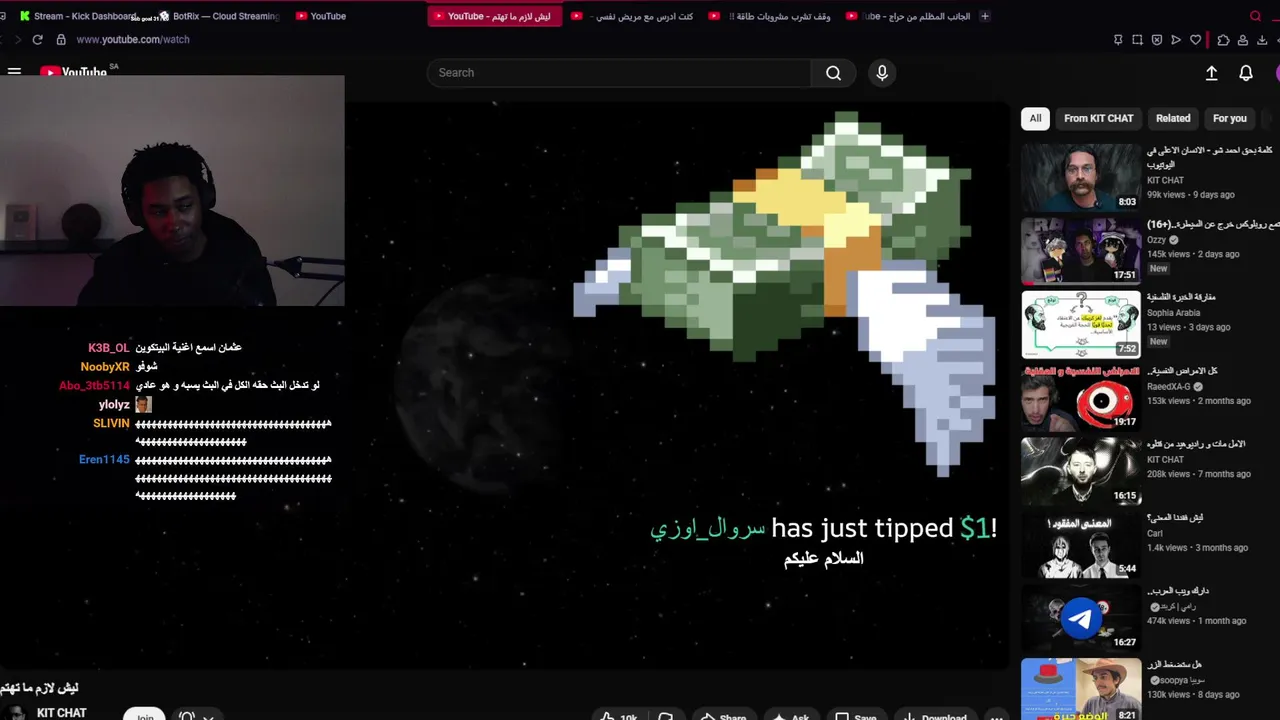Open the notification bell dropdown beside Join
This screenshot has width=1280, height=720.
(196, 716)
